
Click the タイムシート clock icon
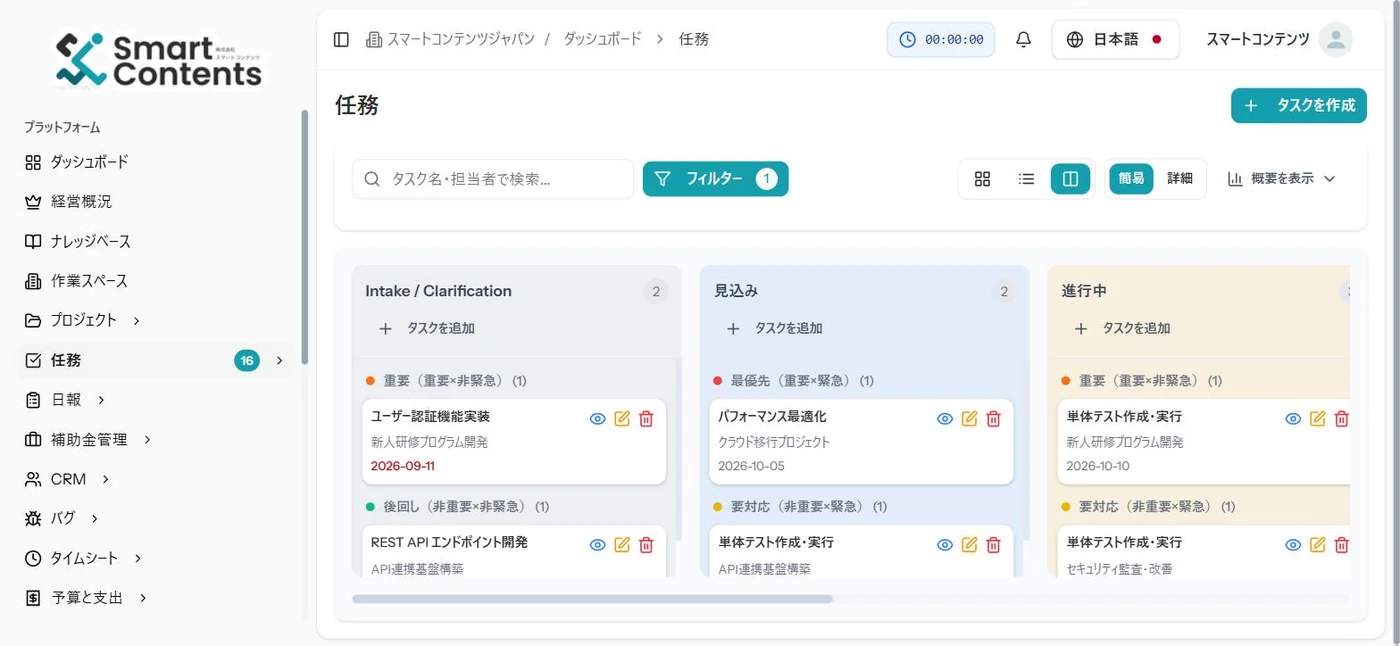[33, 558]
